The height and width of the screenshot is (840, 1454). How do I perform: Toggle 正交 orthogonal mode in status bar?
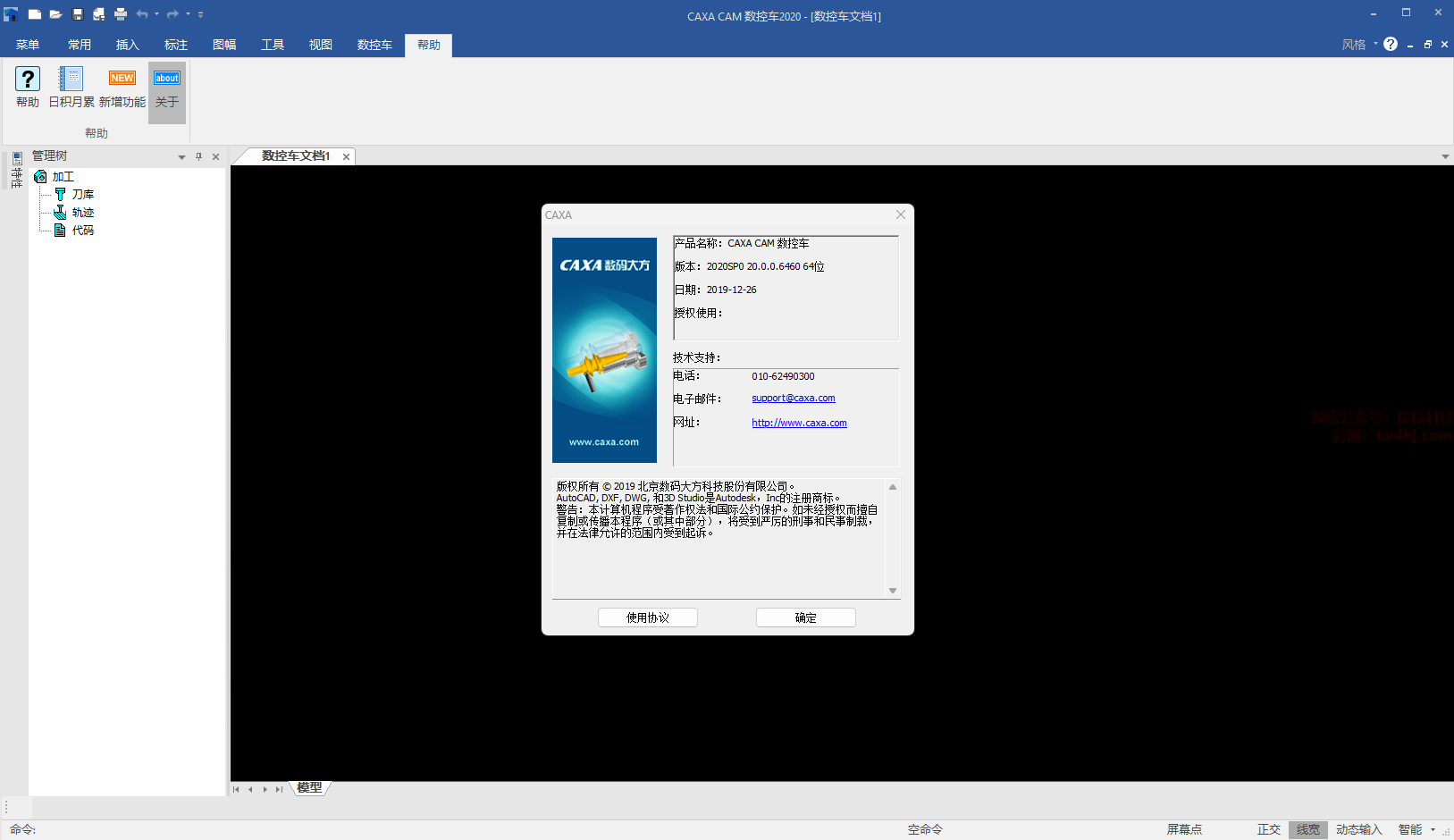click(x=1268, y=829)
